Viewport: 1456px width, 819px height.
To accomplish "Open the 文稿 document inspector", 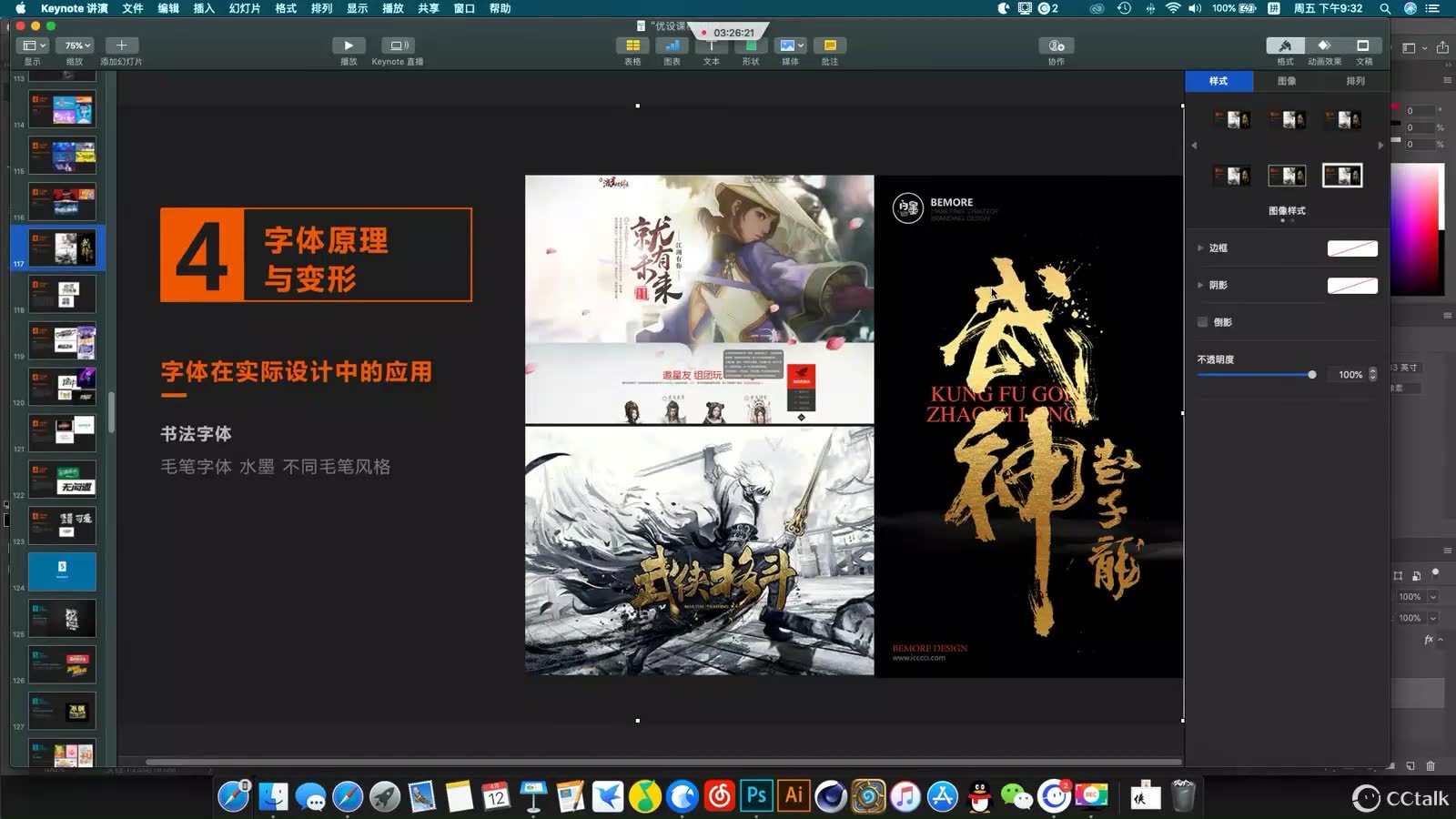I will (1363, 45).
